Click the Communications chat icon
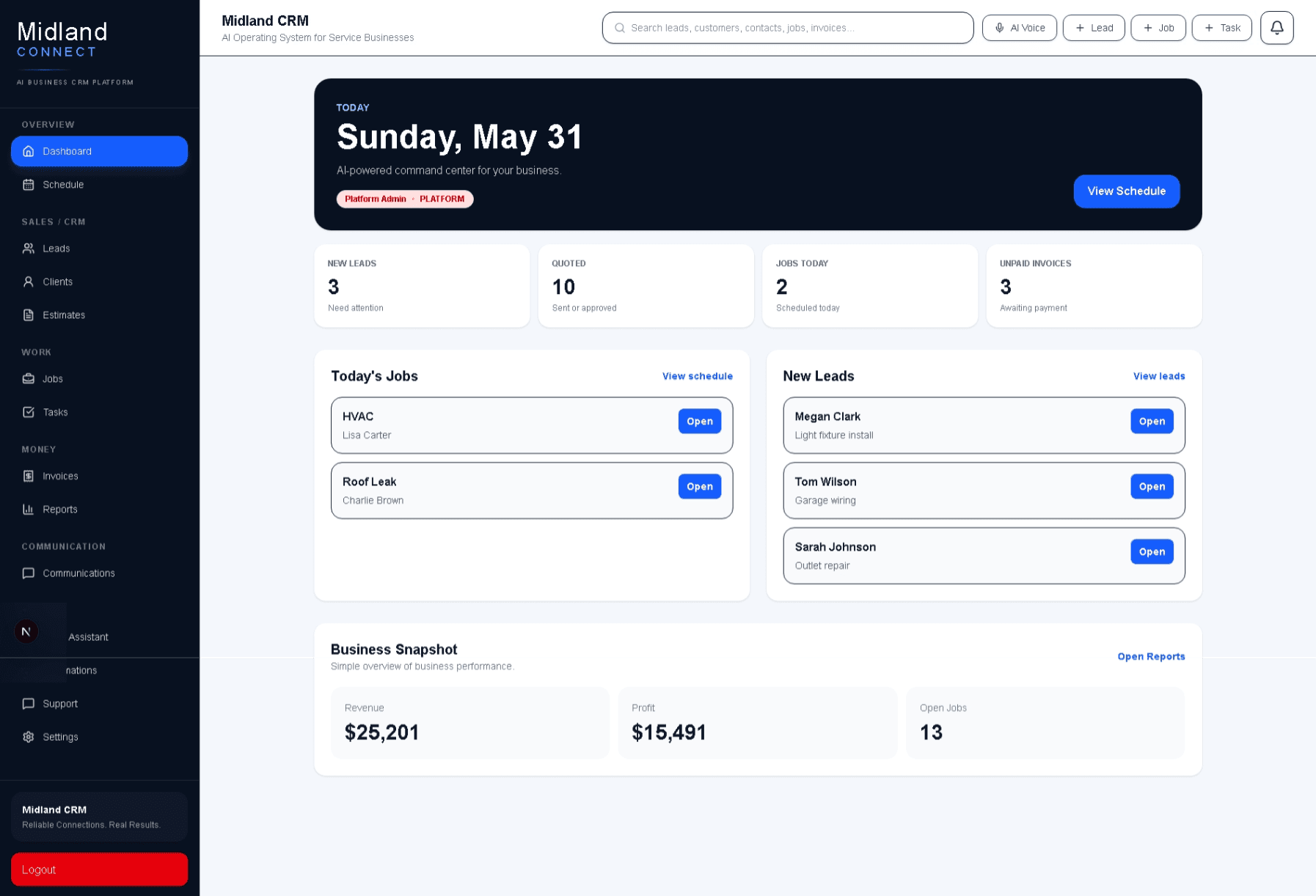Viewport: 1316px width, 896px height. (29, 573)
